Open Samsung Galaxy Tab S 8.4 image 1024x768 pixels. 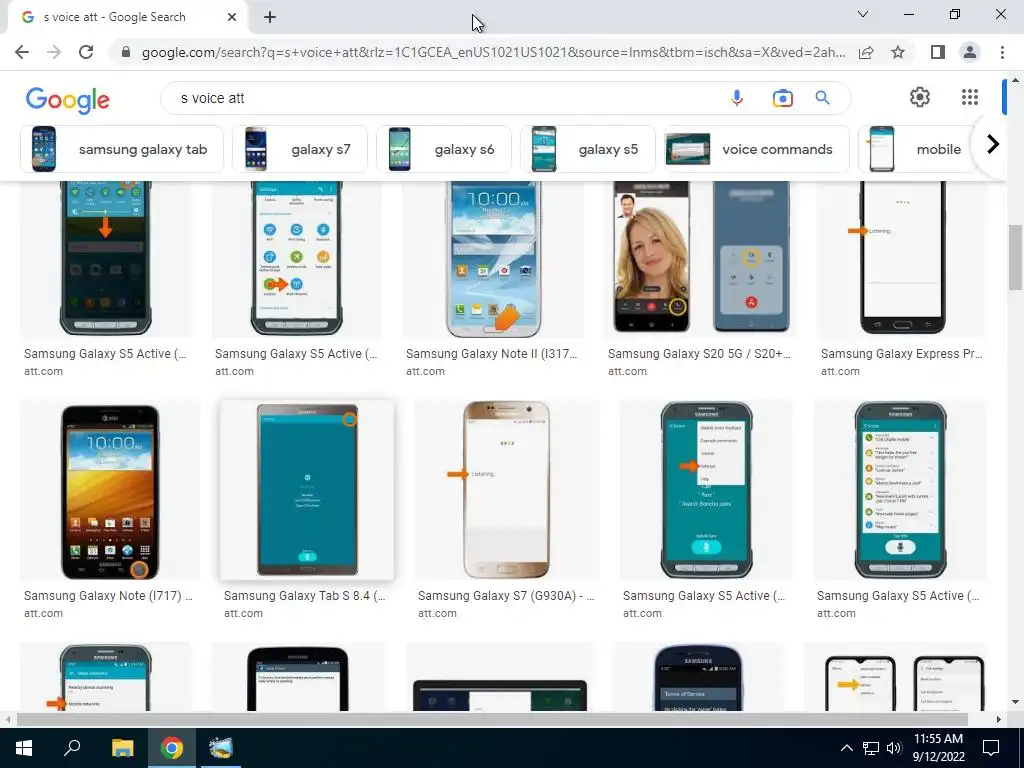(x=307, y=490)
